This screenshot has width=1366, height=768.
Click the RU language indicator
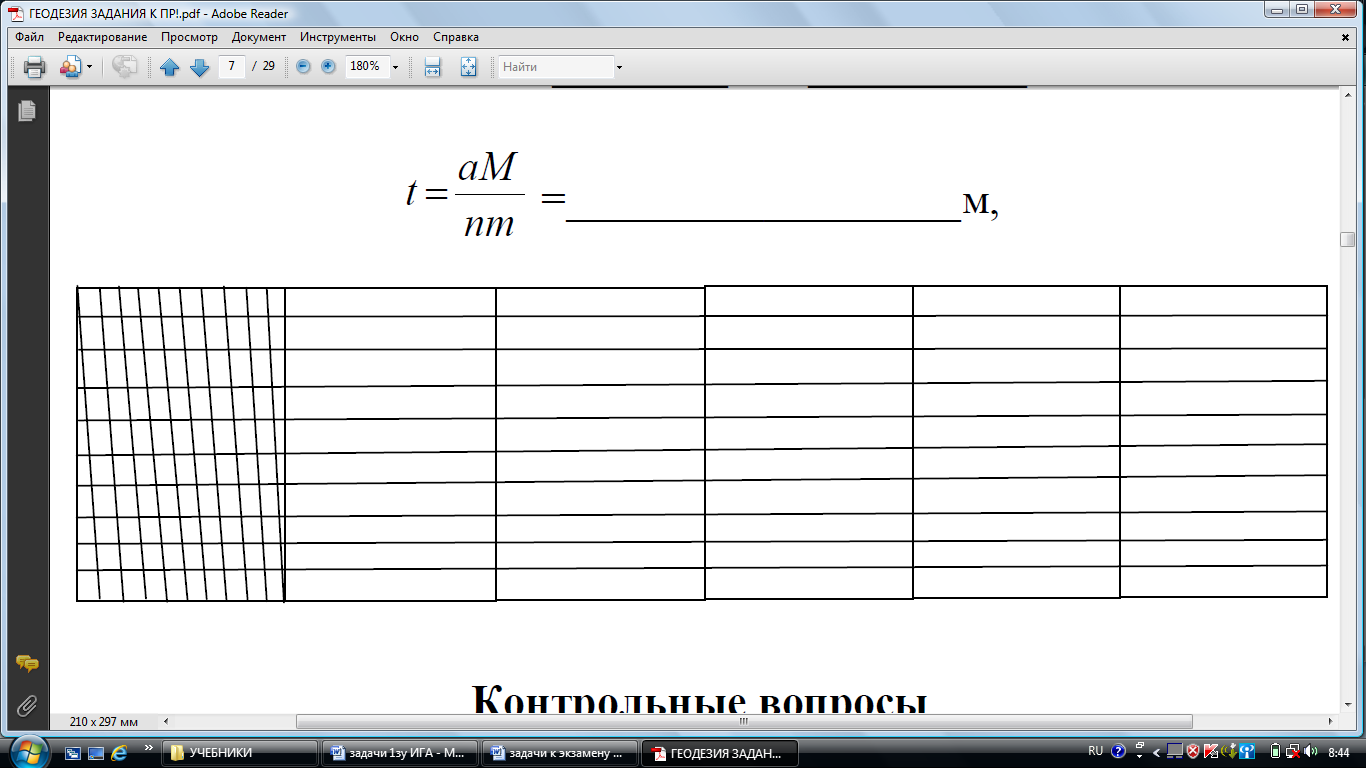coord(1095,751)
